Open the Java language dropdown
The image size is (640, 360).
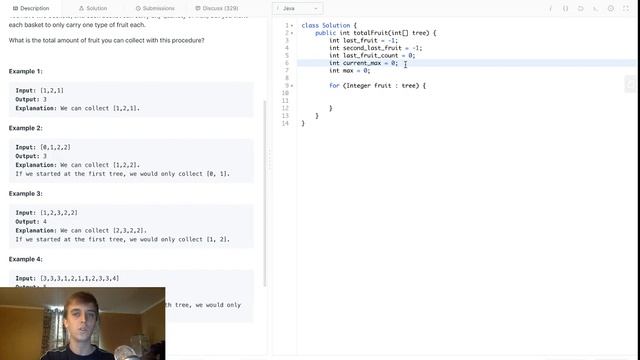pos(298,8)
